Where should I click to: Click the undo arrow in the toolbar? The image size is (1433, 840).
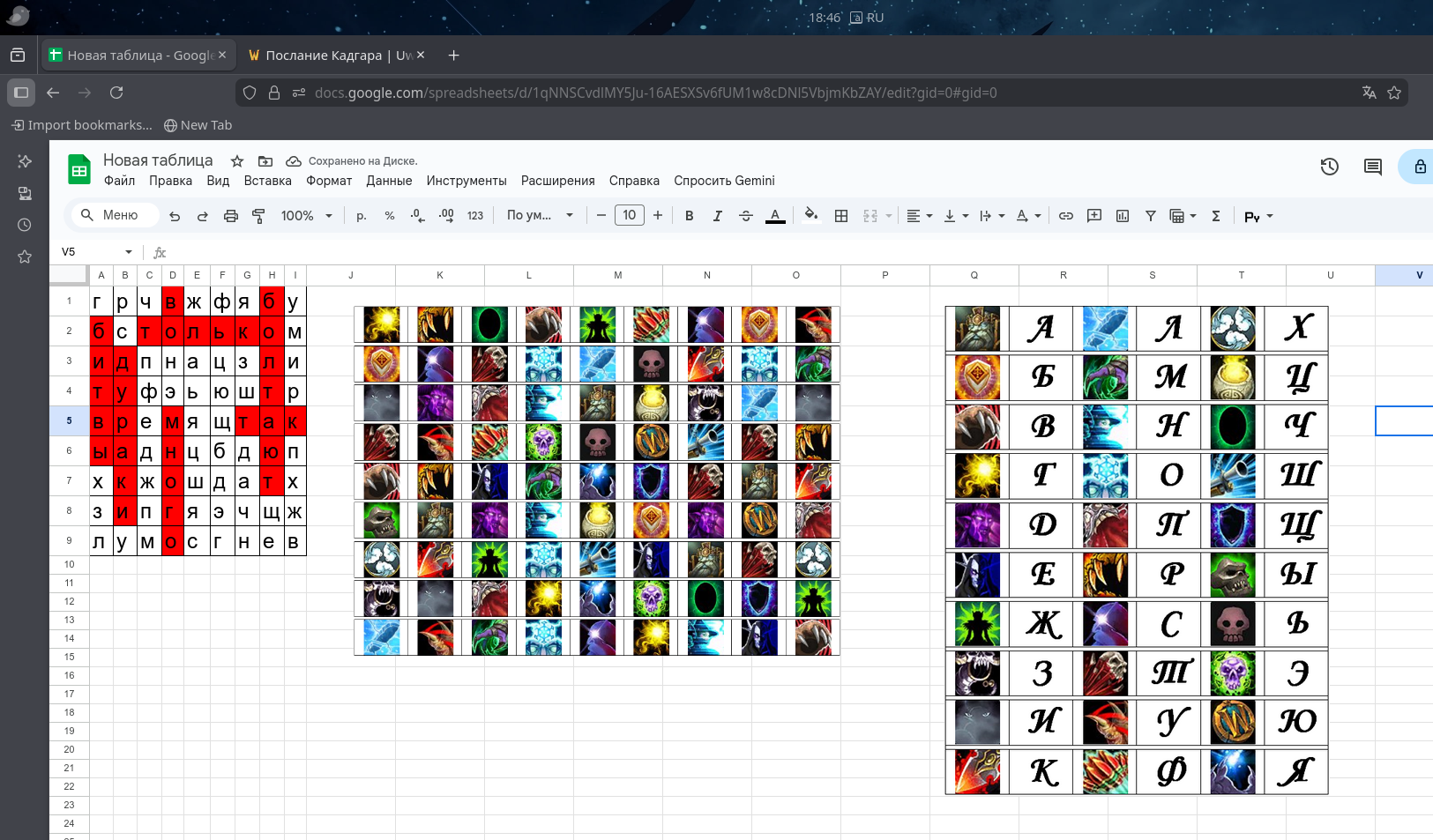click(175, 216)
